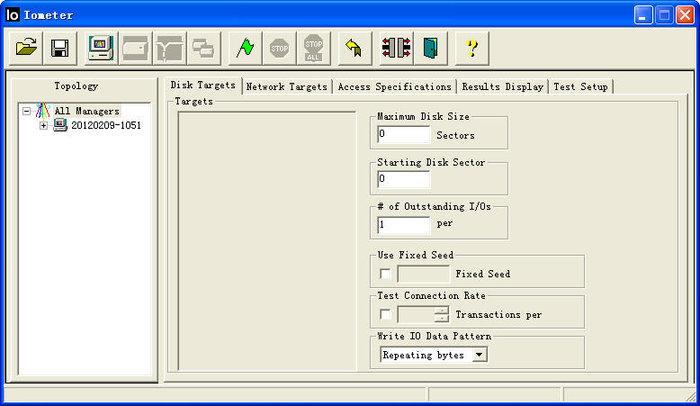Switch to the Network Targets tab
The image size is (700, 406).
coord(287,87)
